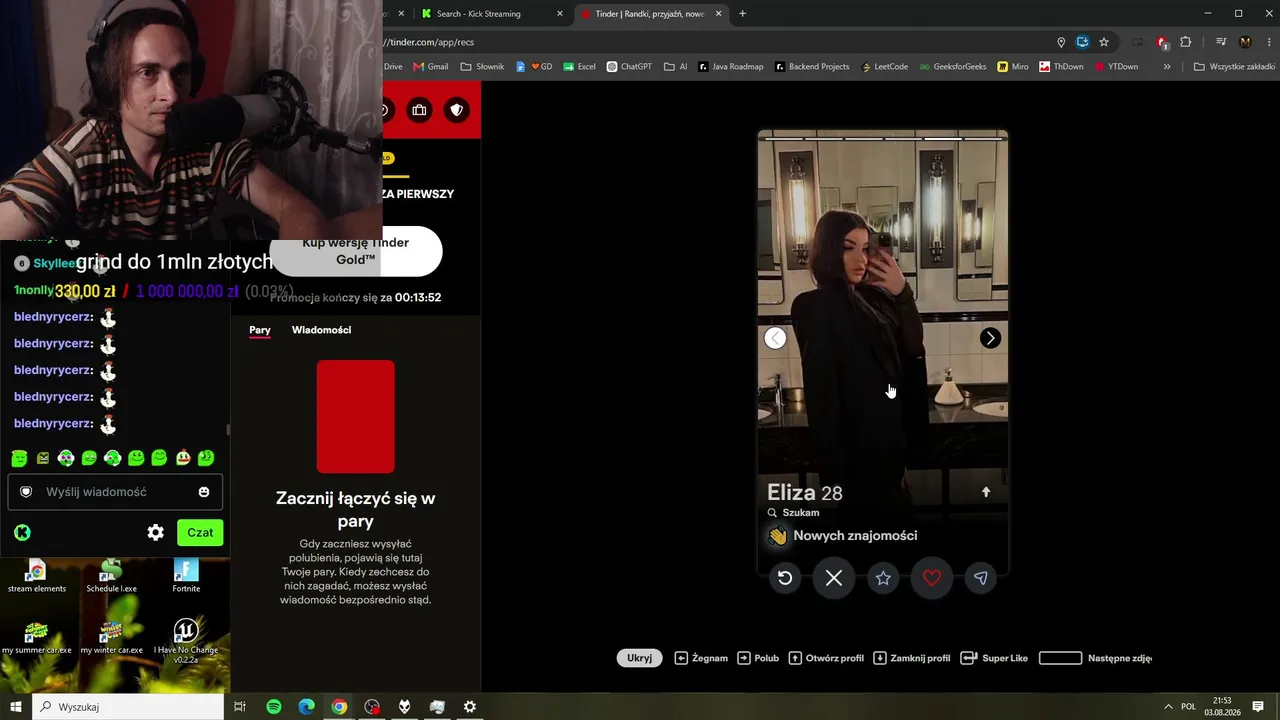This screenshot has width=1280, height=720.
Task: Open the notification center icon
Action: coord(1258,707)
